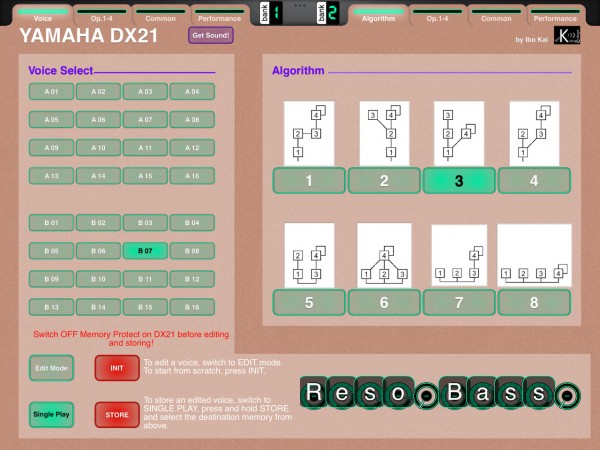
Task: Select voice B 16
Action: [x=192, y=307]
